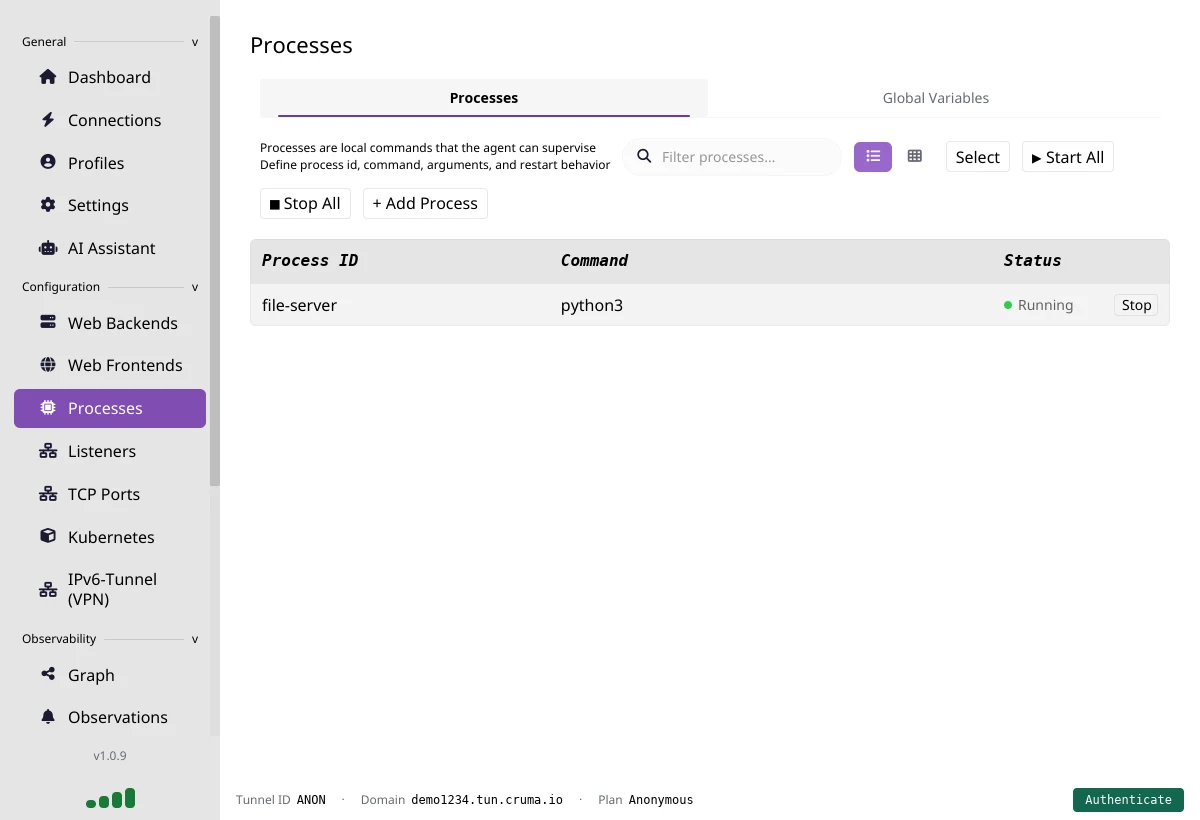Click the Graph share-nodes icon

coord(48,674)
